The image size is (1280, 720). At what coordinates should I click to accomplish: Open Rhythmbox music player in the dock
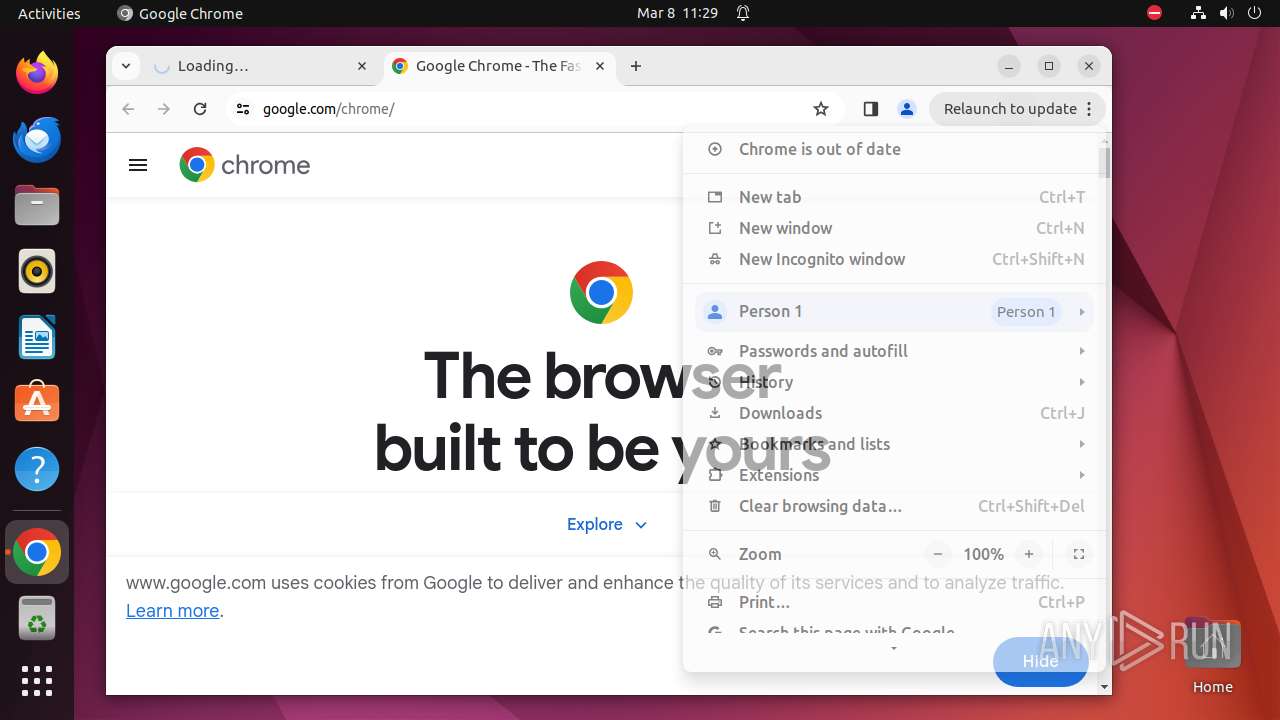tap(37, 271)
